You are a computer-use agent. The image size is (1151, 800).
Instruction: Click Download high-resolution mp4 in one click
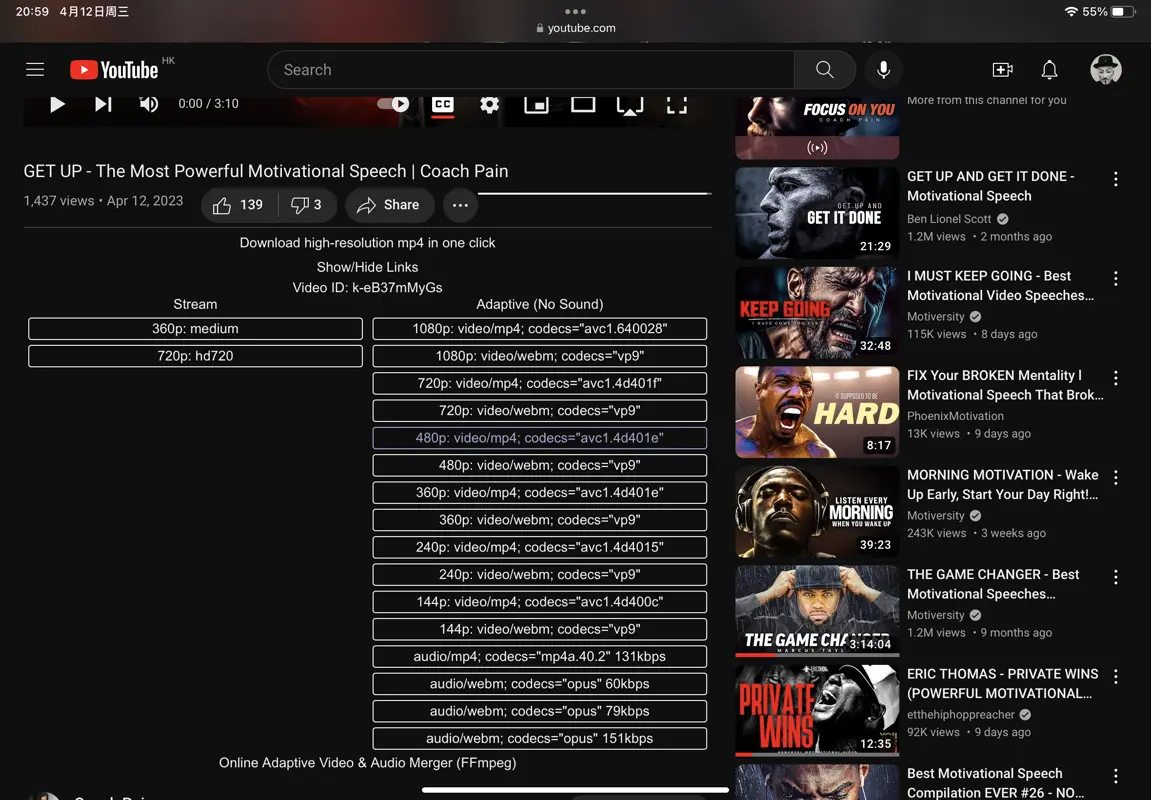click(x=367, y=242)
